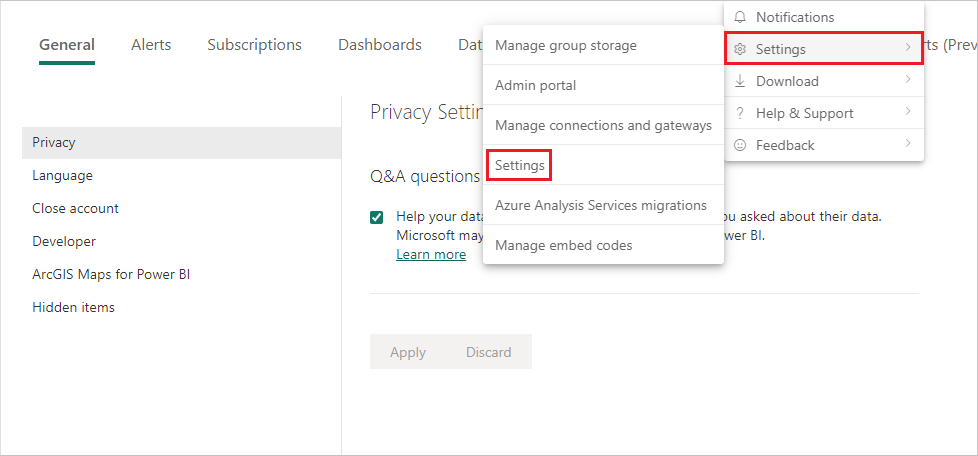Select Manage connections and gateways

click(603, 125)
